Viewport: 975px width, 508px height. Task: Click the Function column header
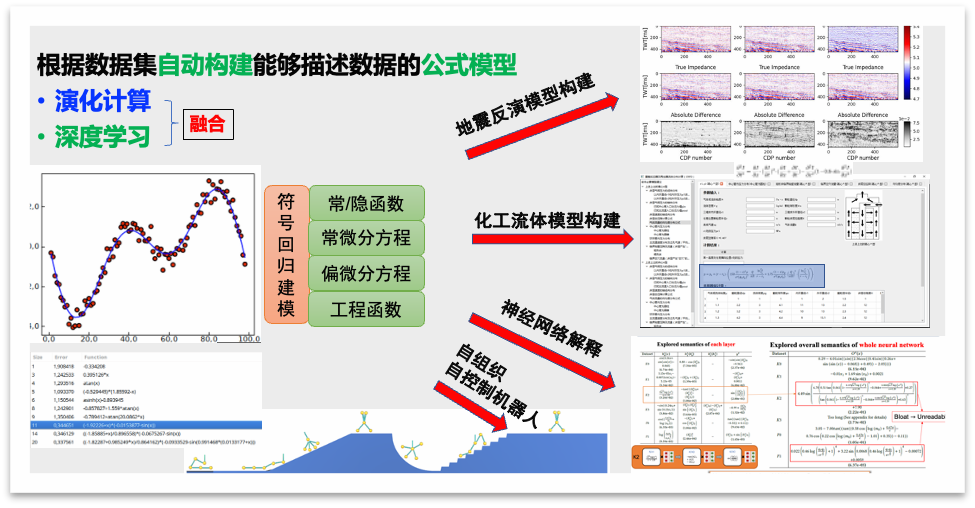pyautogui.click(x=96, y=355)
